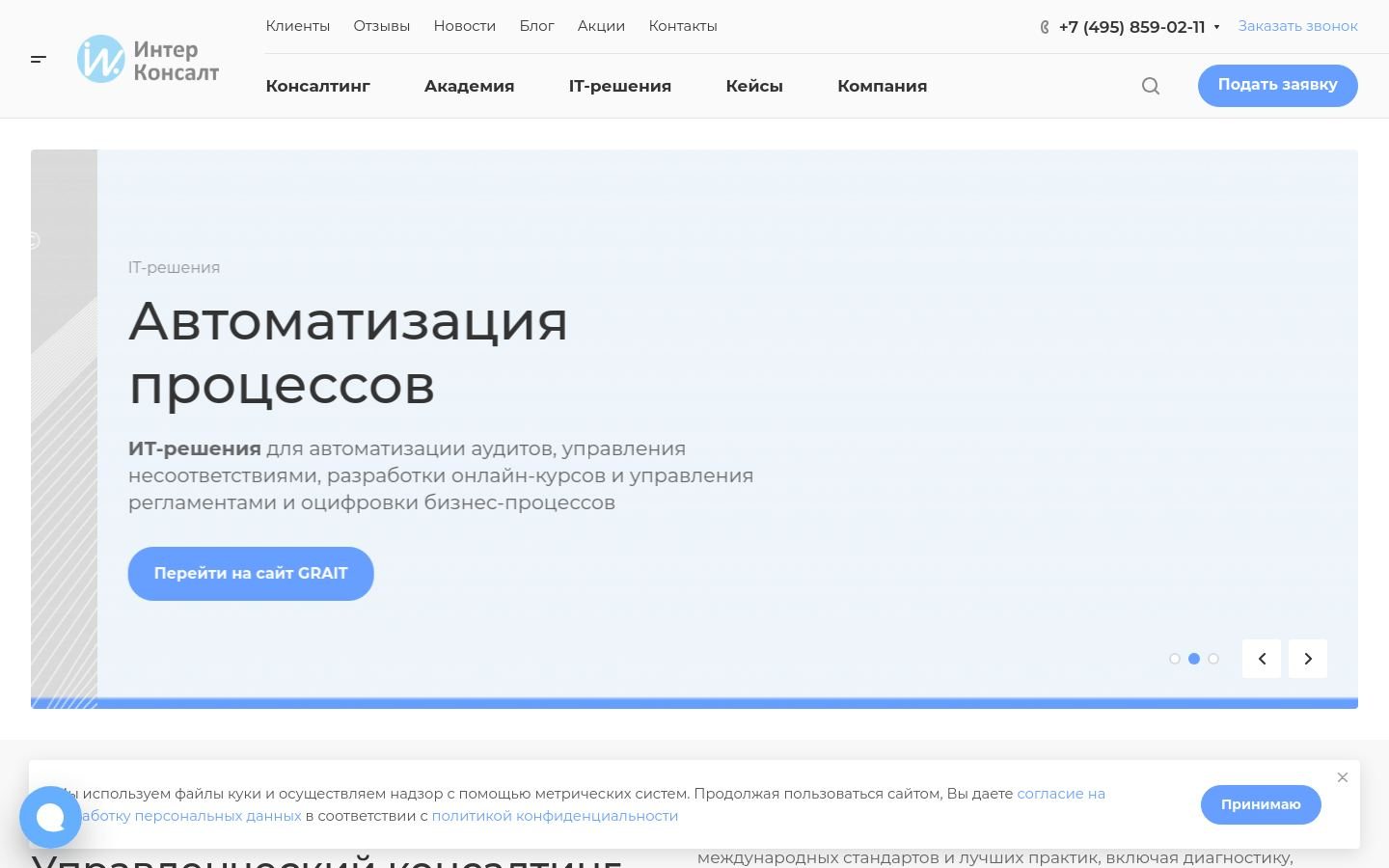Image resolution: width=1389 pixels, height=868 pixels.
Task: Open the Новости link
Action: pos(465,26)
